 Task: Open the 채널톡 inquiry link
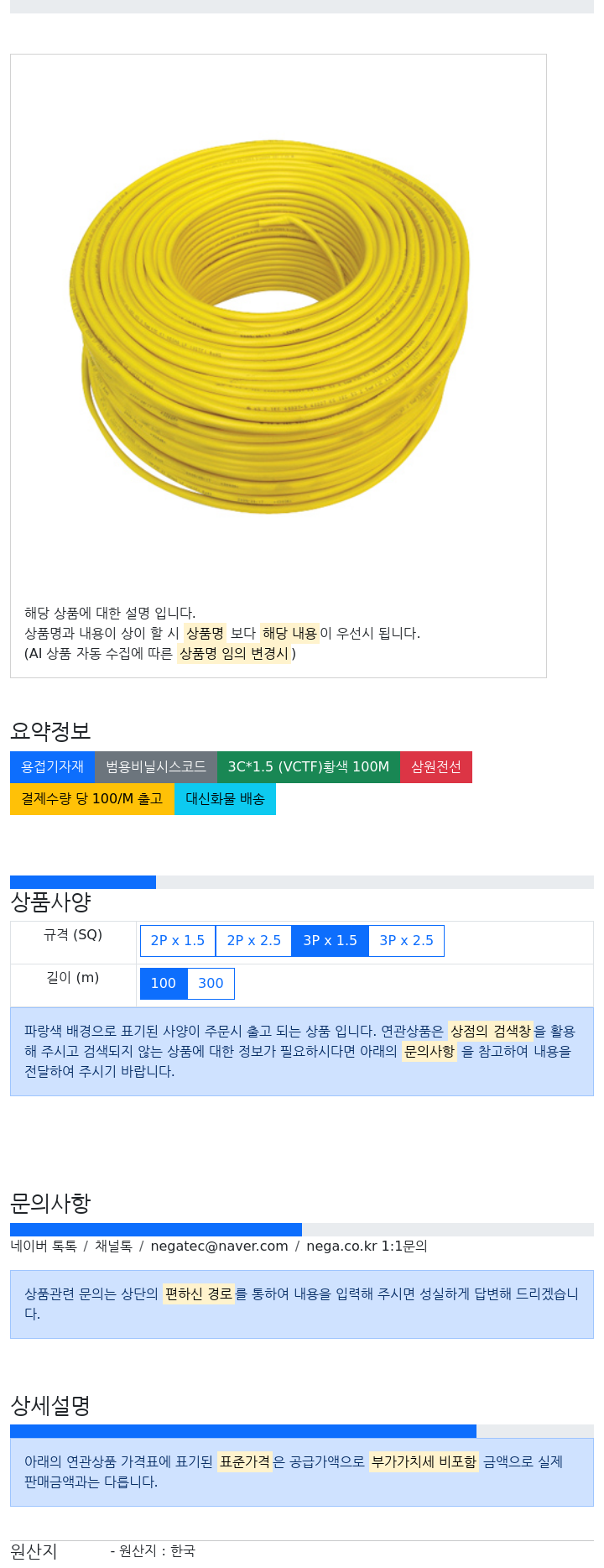pyautogui.click(x=113, y=1247)
